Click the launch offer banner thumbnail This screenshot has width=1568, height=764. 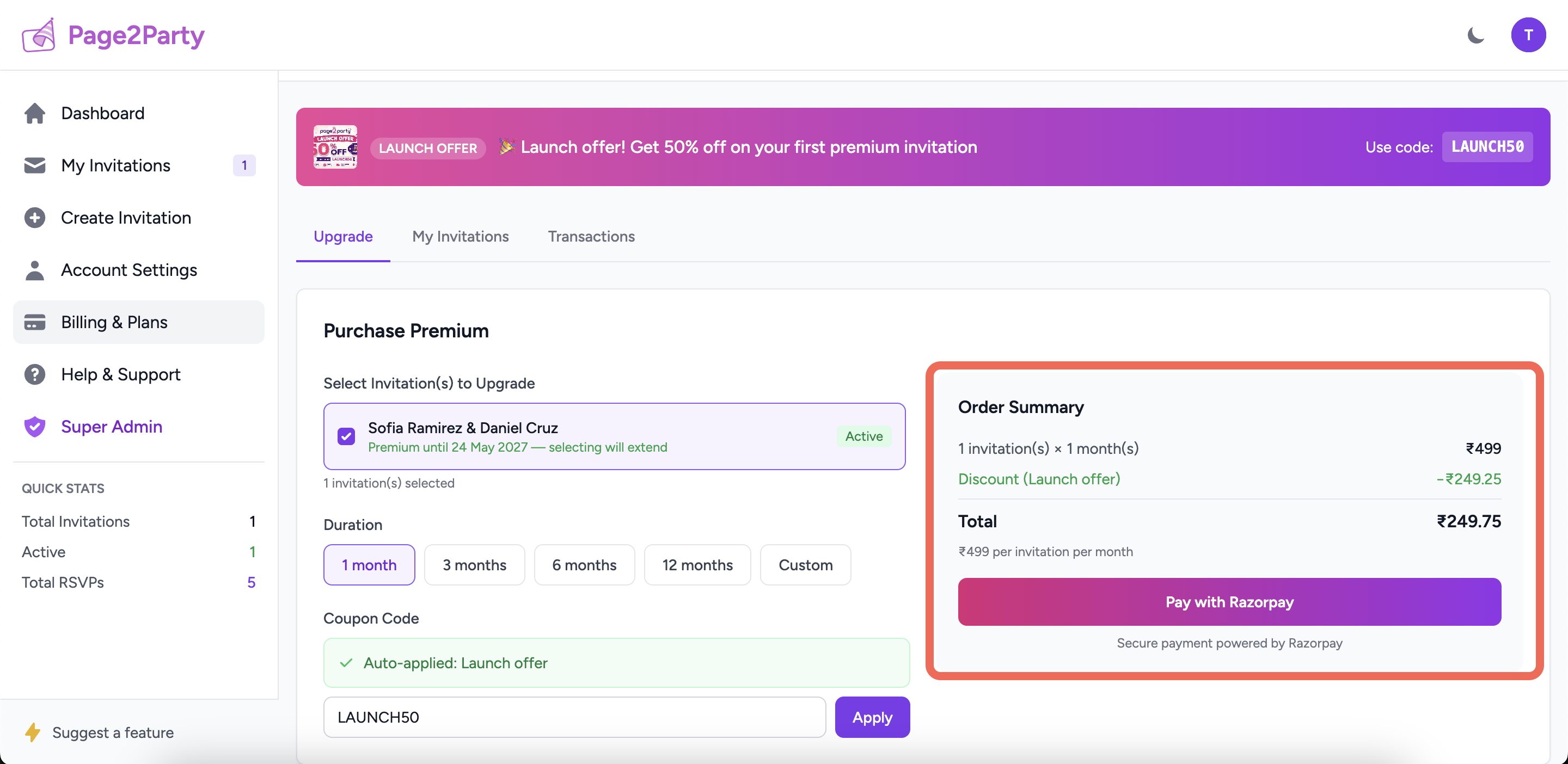click(x=335, y=146)
